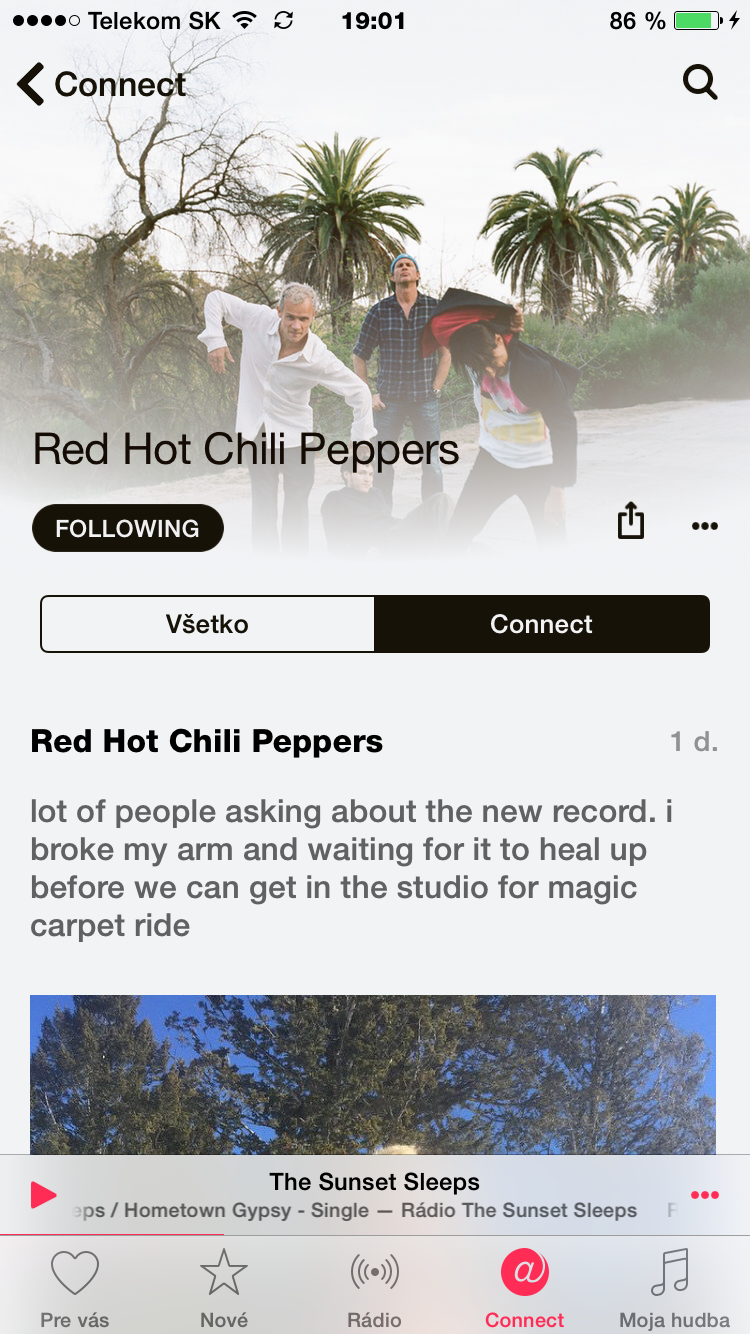The image size is (750, 1334).
Task: Open the red mini-player options ellipsis
Action: [705, 1195]
